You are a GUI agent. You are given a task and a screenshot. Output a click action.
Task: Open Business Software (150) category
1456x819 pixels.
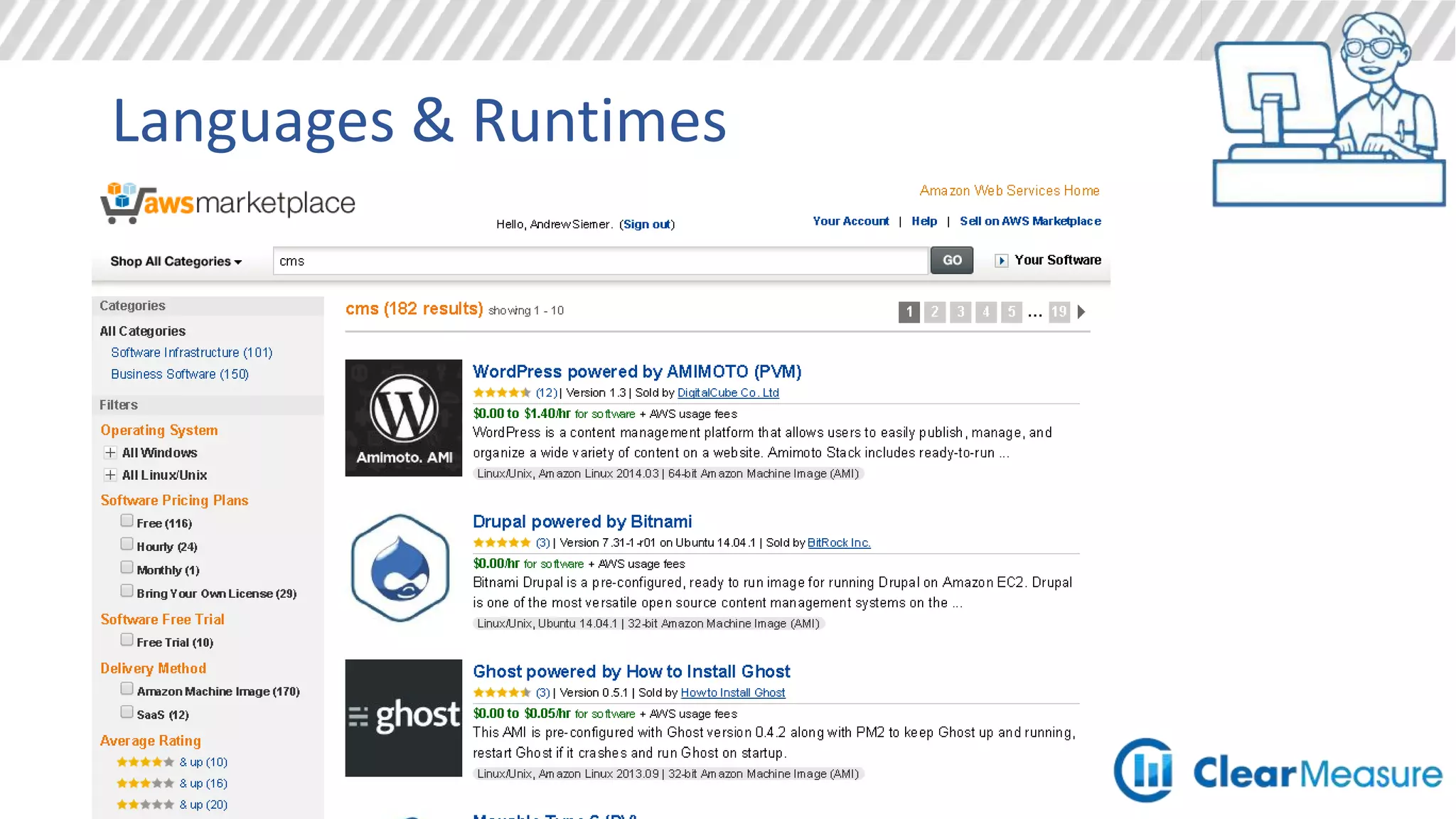point(180,374)
